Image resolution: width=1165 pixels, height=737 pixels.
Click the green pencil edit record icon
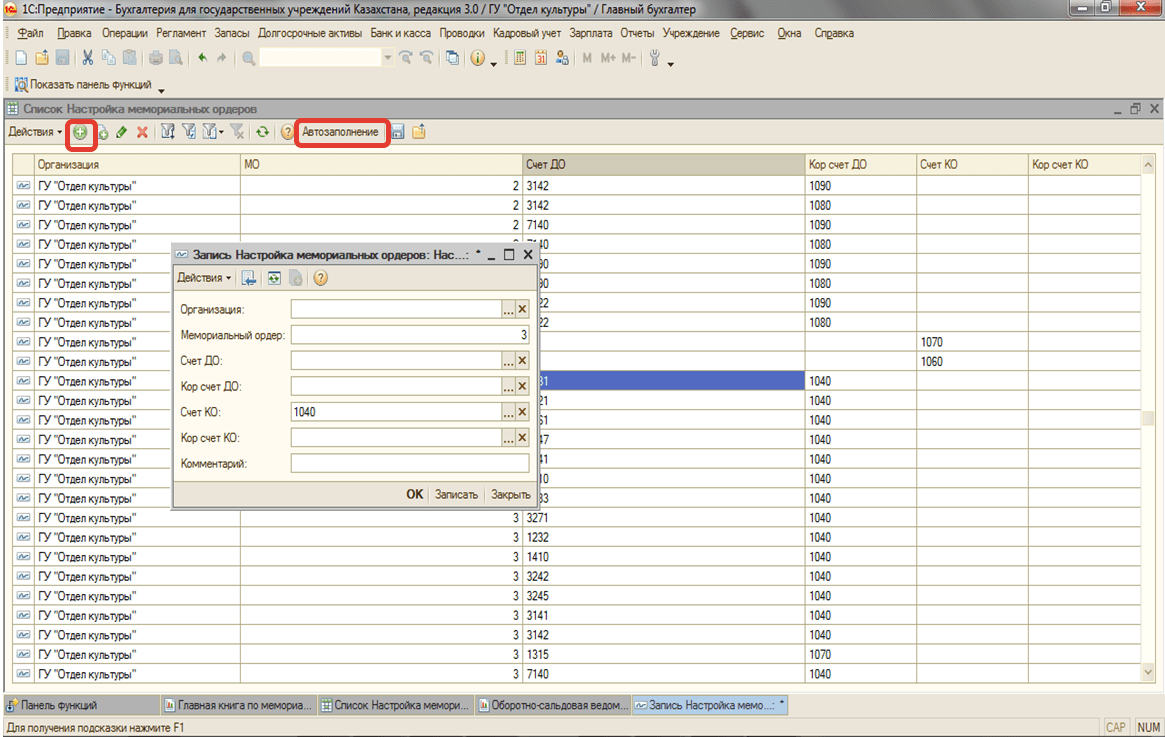click(x=122, y=132)
